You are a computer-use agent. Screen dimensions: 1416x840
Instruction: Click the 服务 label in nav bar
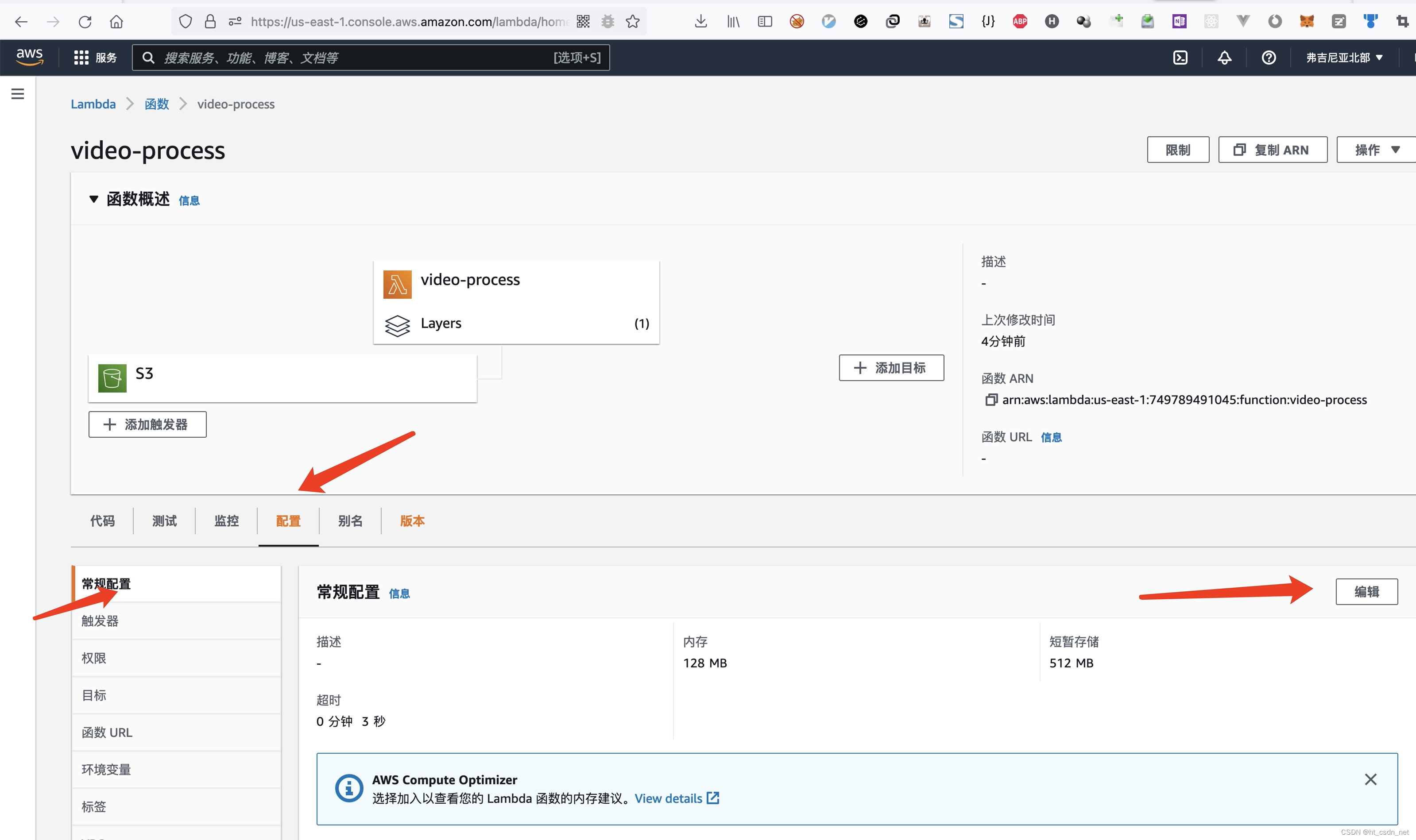click(x=106, y=57)
